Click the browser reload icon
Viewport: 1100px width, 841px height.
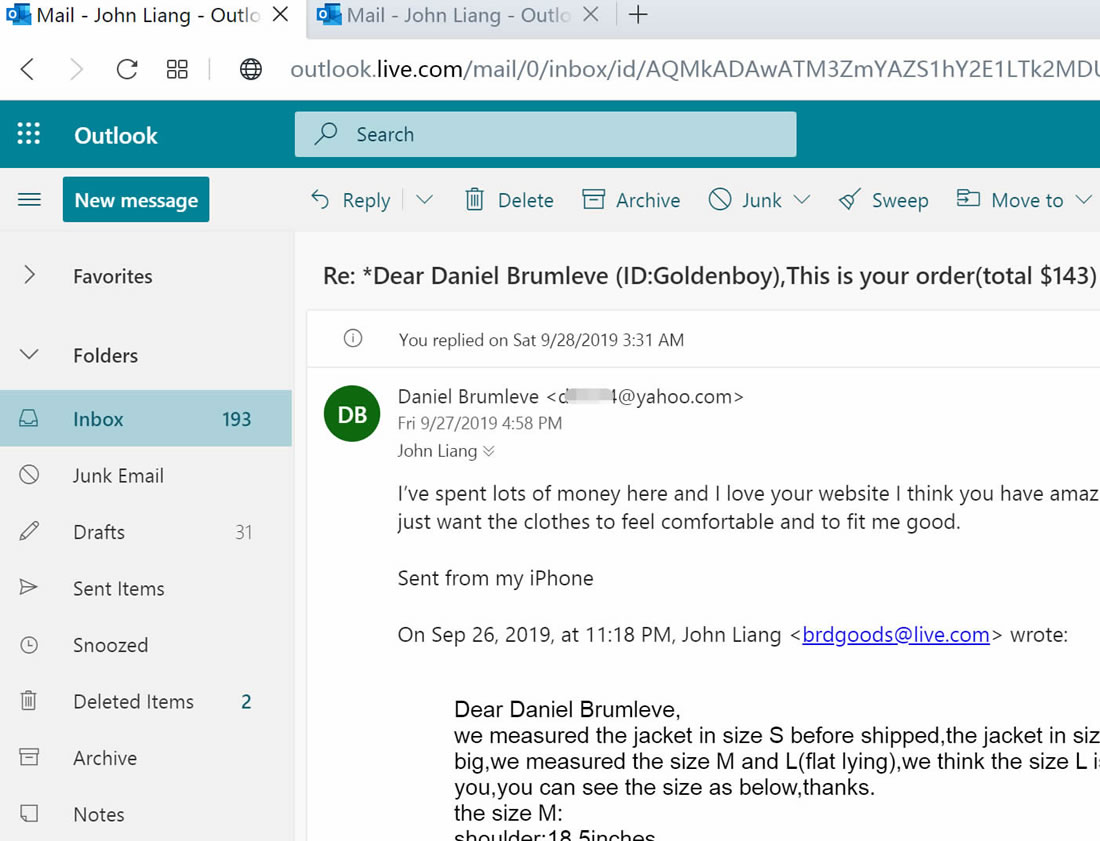pyautogui.click(x=127, y=69)
